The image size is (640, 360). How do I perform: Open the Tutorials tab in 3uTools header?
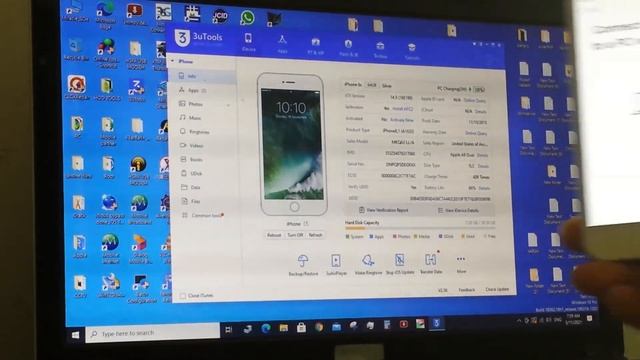[412, 51]
